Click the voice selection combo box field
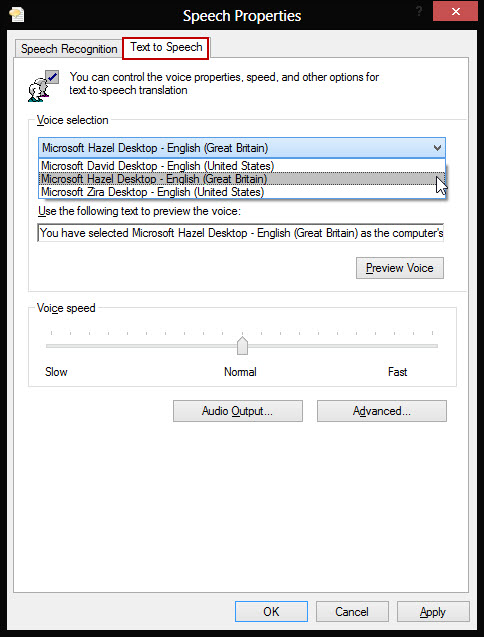 pos(242,148)
